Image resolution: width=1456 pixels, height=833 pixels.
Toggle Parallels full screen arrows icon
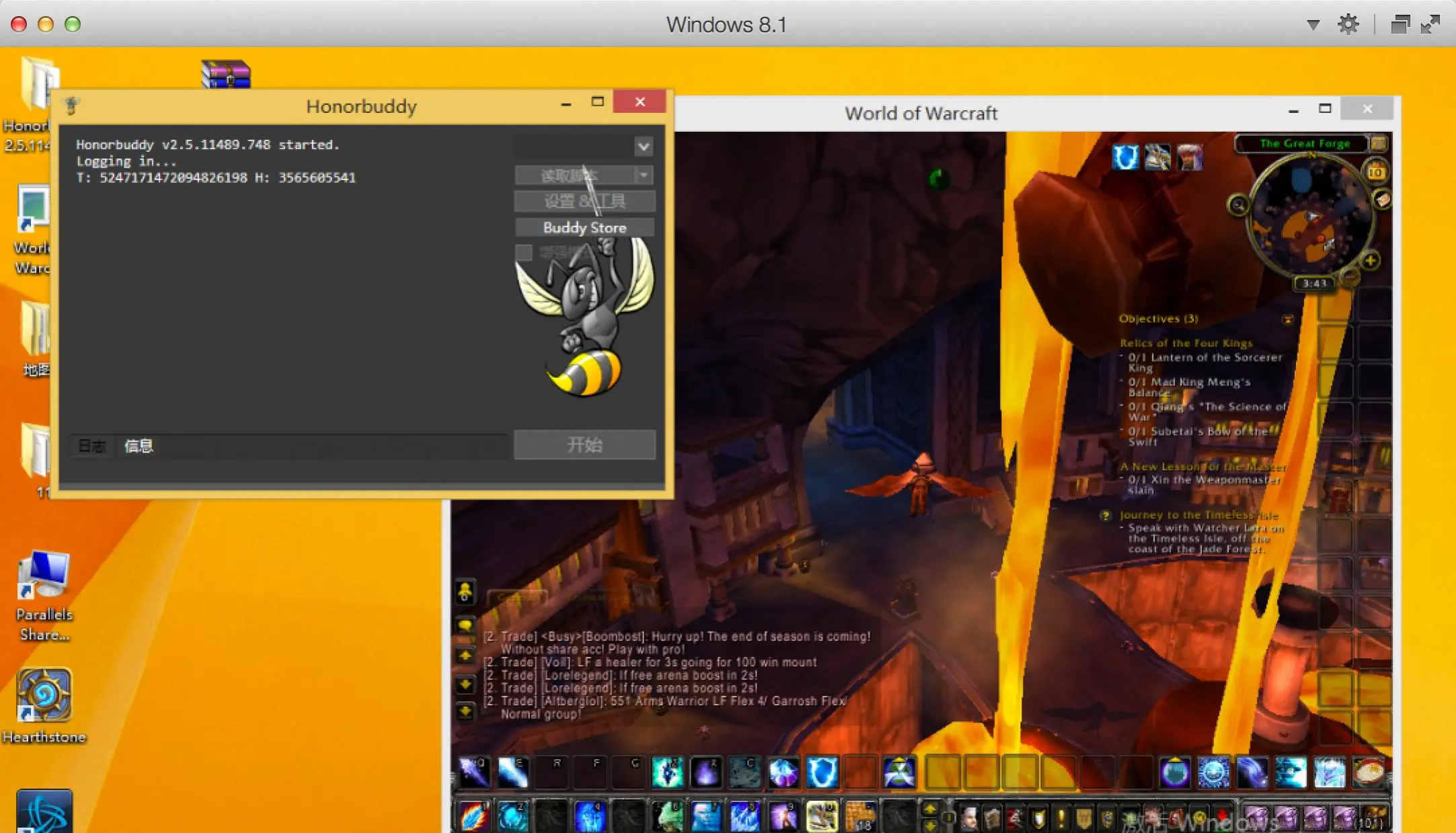pyautogui.click(x=1430, y=24)
